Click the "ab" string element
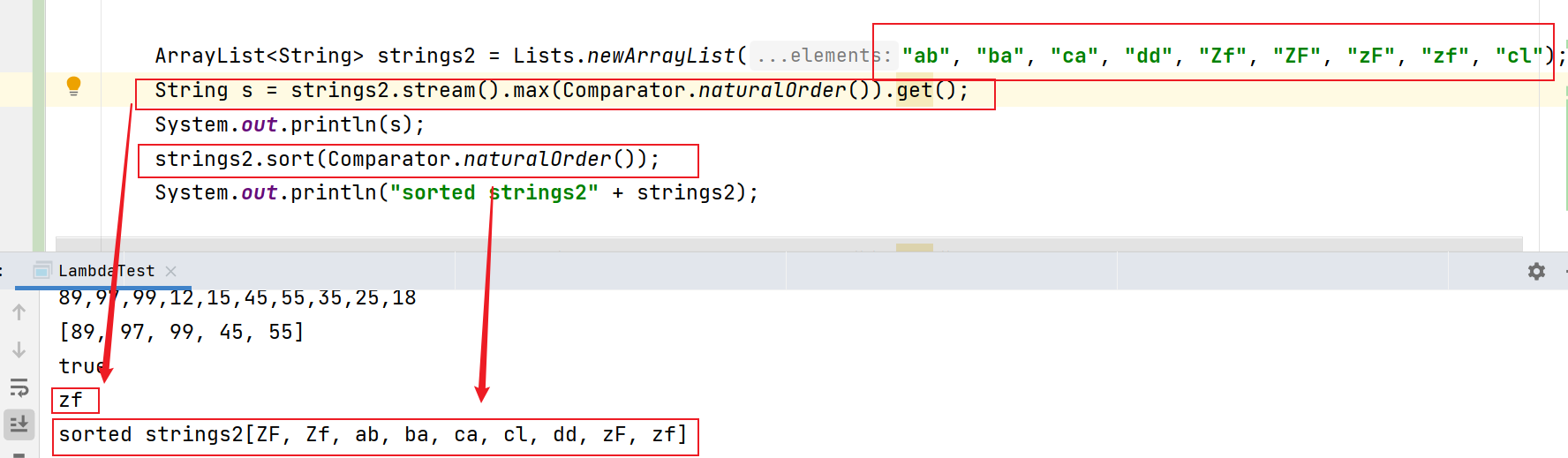 [926, 56]
